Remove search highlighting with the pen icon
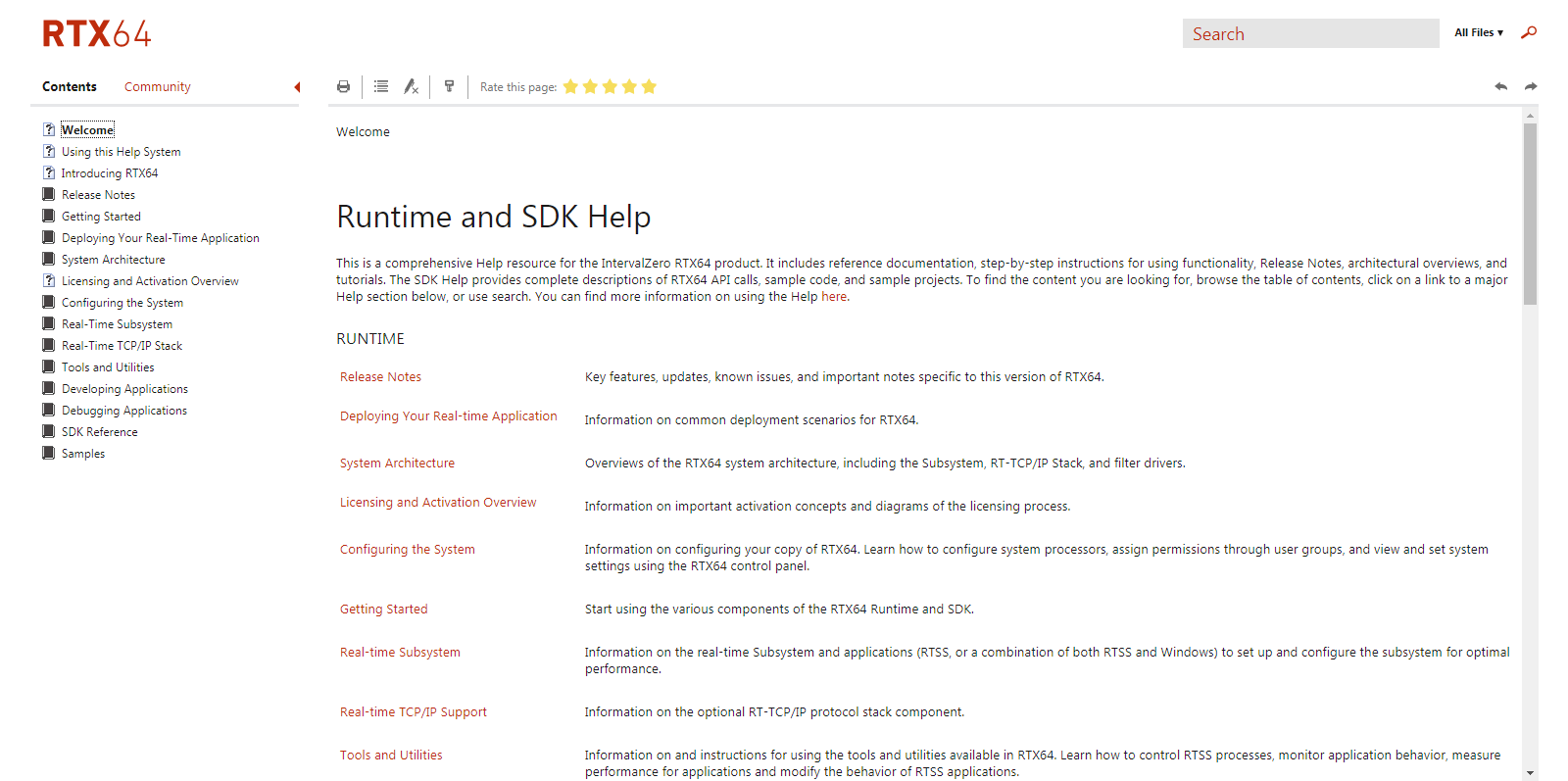 point(412,87)
